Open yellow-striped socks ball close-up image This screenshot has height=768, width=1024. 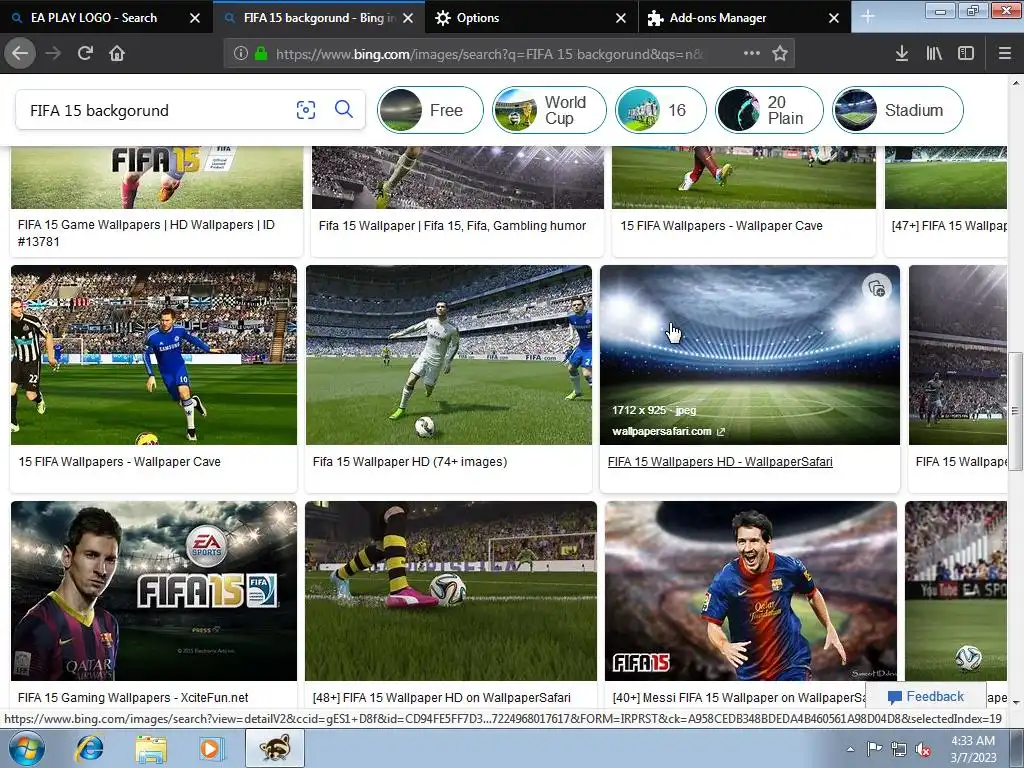click(x=451, y=591)
